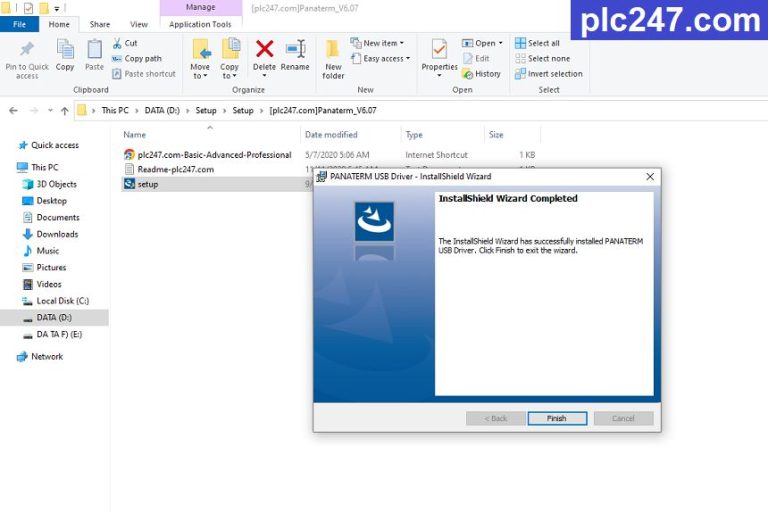This screenshot has height=513, width=768.
Task: Open the 3D Objects folder
Action: pyautogui.click(x=56, y=184)
